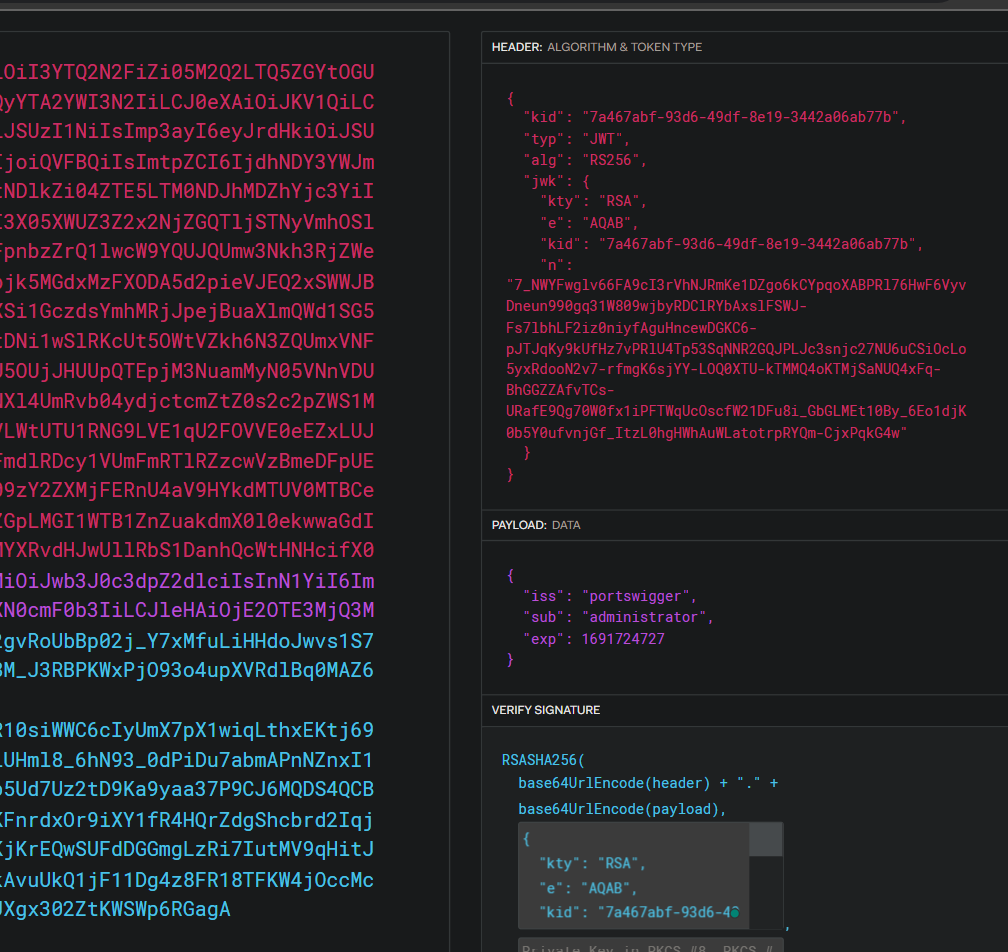Image resolution: width=1008 pixels, height=952 pixels.
Task: Click the exp value 1691724727
Action: tap(623, 639)
